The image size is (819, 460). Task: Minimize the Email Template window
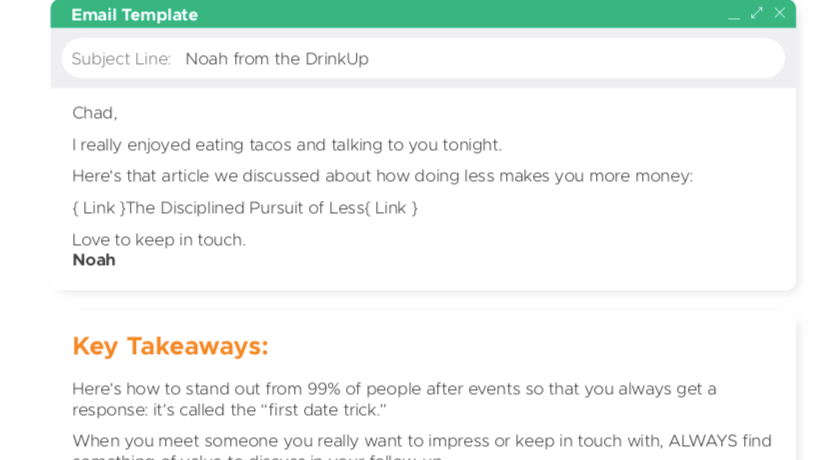pos(734,14)
